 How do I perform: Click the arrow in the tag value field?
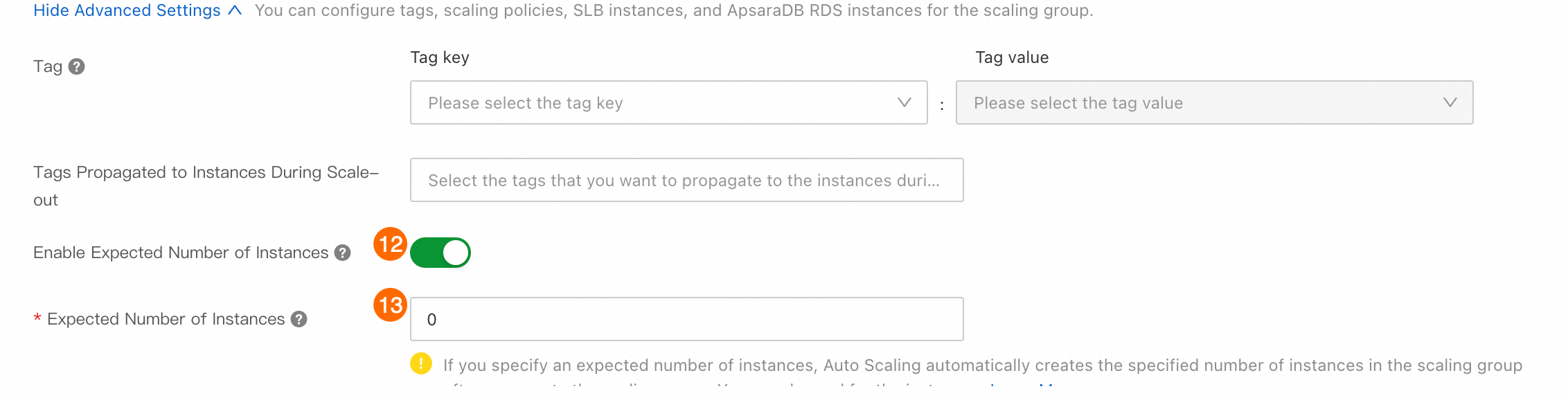pyautogui.click(x=1450, y=102)
